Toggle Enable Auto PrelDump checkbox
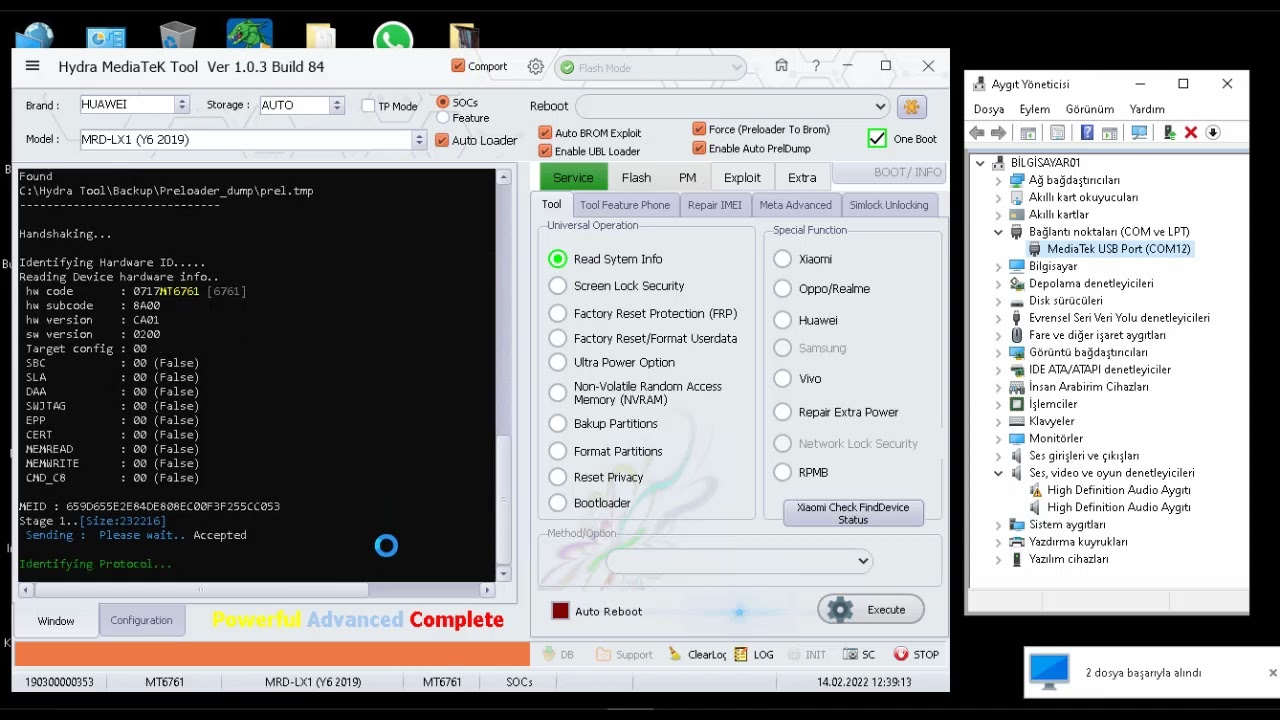The image size is (1280, 720). pos(699,148)
